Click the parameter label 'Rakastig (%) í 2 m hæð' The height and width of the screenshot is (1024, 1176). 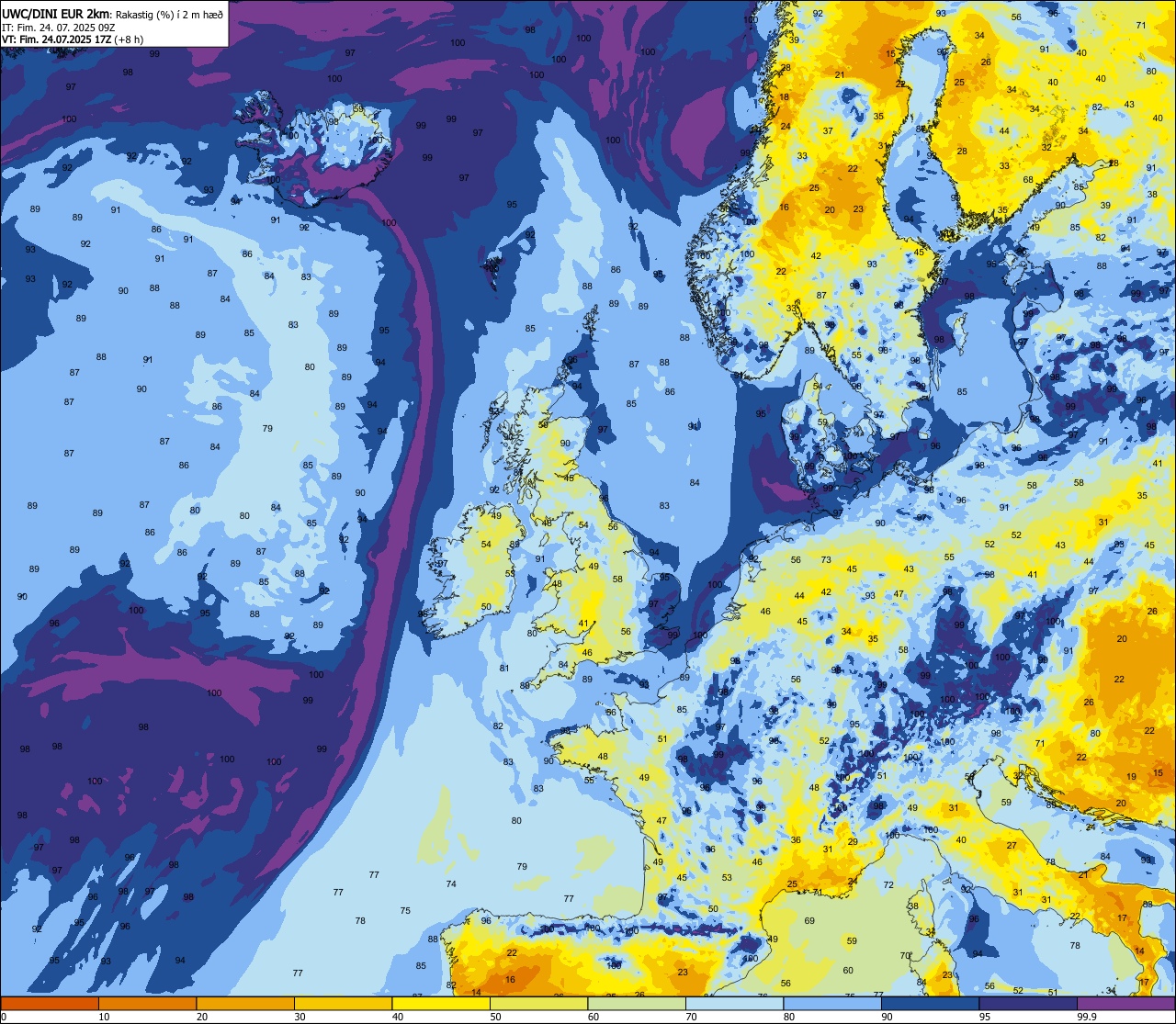[x=169, y=14]
